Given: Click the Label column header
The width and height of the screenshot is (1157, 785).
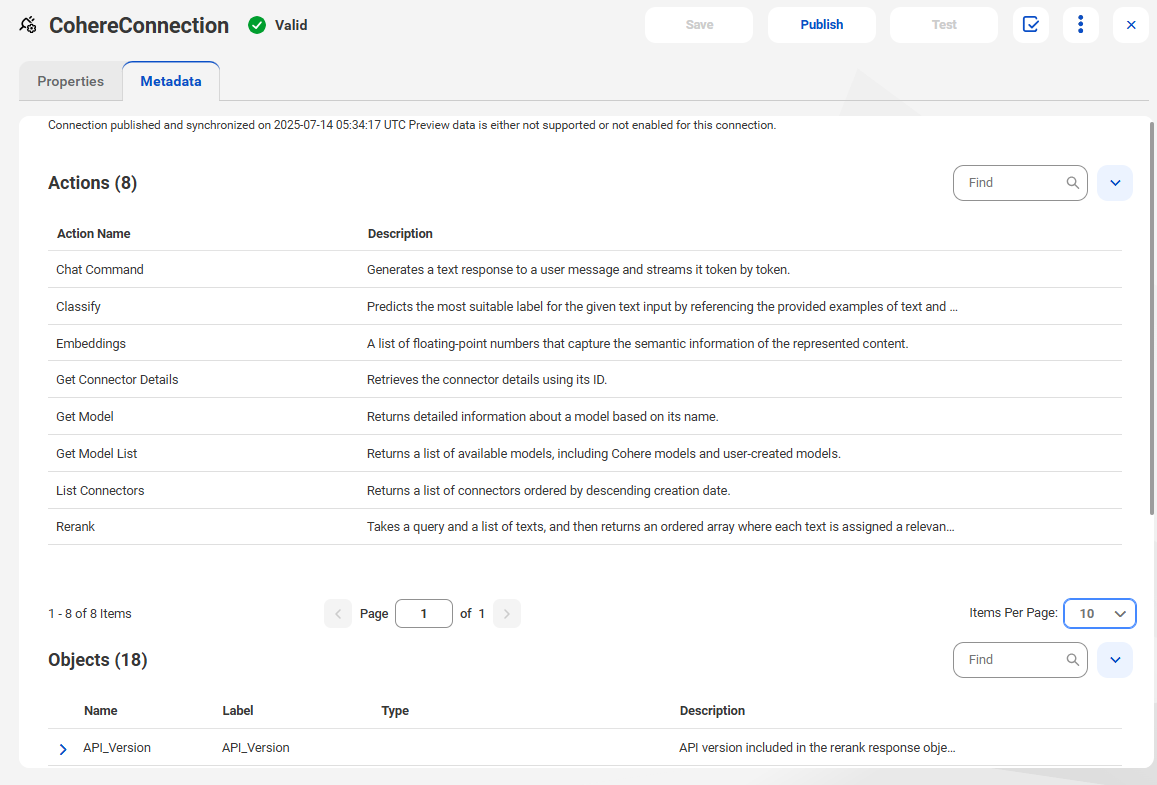Looking at the screenshot, I should [x=238, y=710].
